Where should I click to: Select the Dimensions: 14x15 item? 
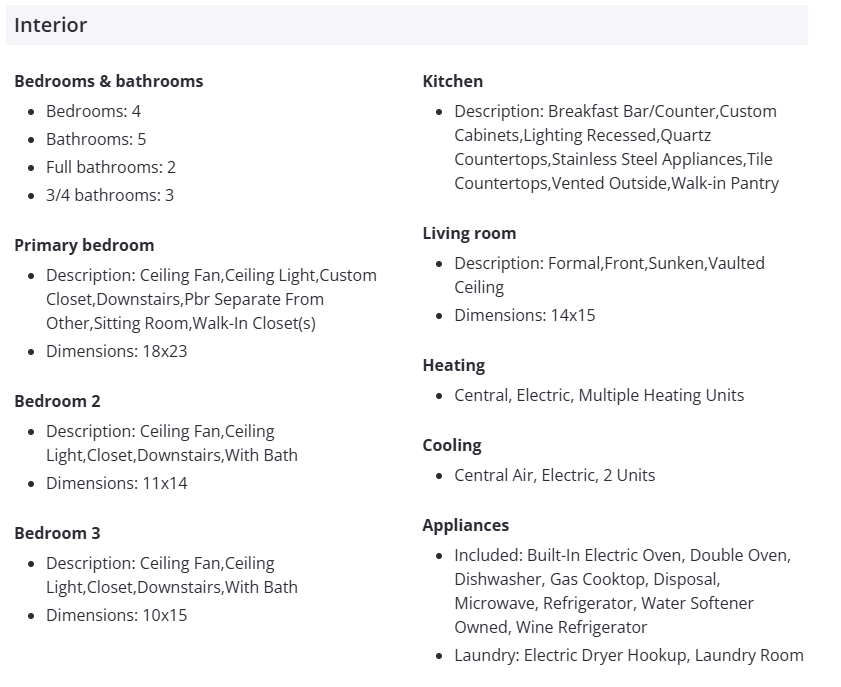(x=524, y=315)
